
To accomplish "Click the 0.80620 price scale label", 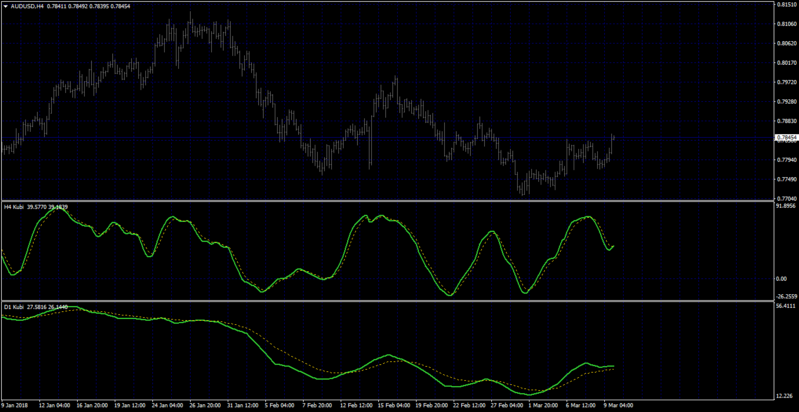I will click(785, 44).
